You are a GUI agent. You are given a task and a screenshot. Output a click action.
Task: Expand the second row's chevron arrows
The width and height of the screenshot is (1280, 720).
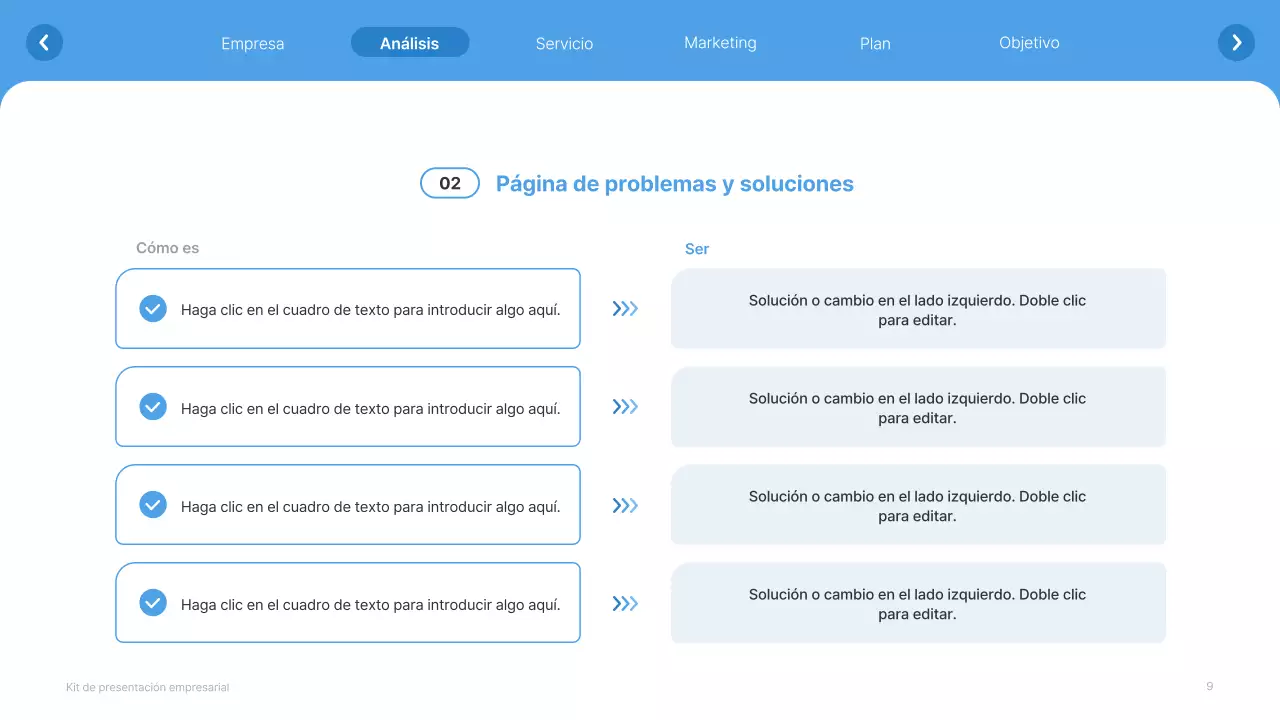coord(625,406)
